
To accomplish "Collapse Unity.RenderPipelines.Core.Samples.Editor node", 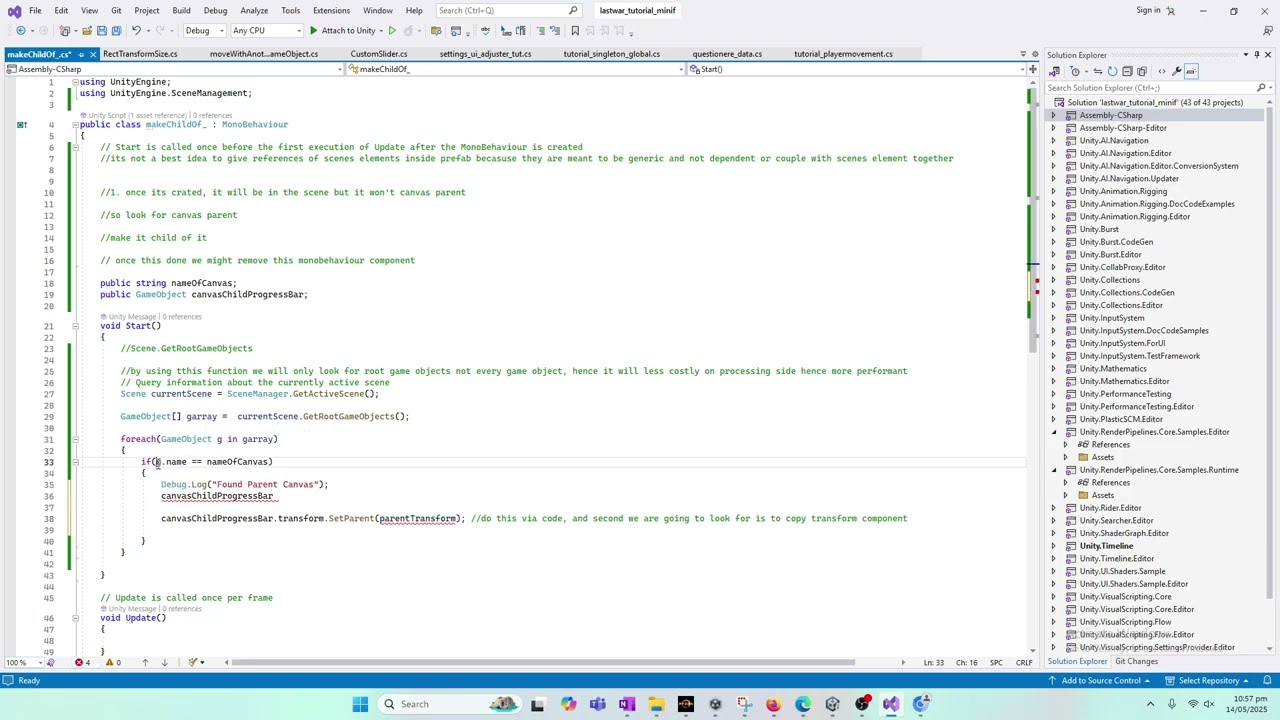I will 1053,432.
